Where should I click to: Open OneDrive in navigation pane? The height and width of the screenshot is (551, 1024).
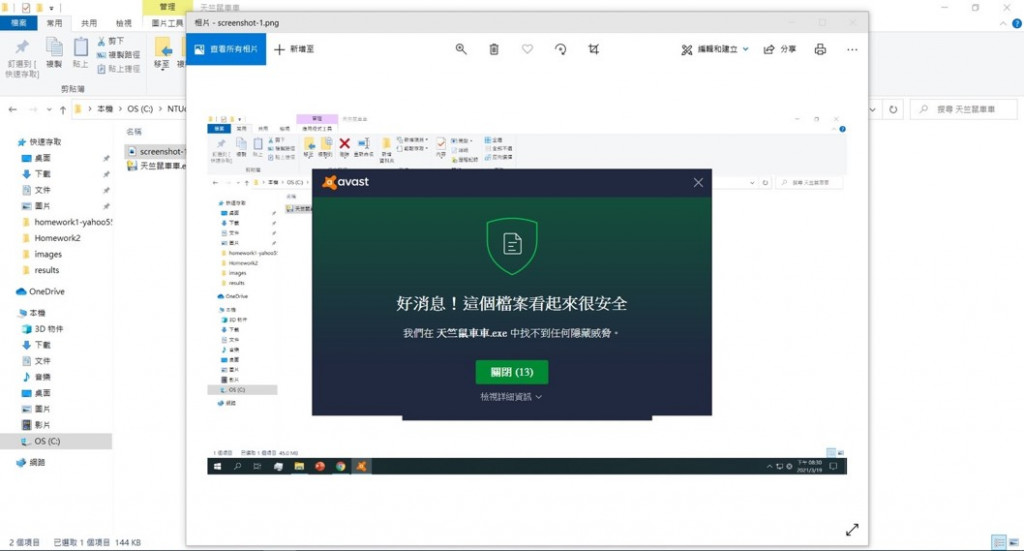click(x=40, y=291)
